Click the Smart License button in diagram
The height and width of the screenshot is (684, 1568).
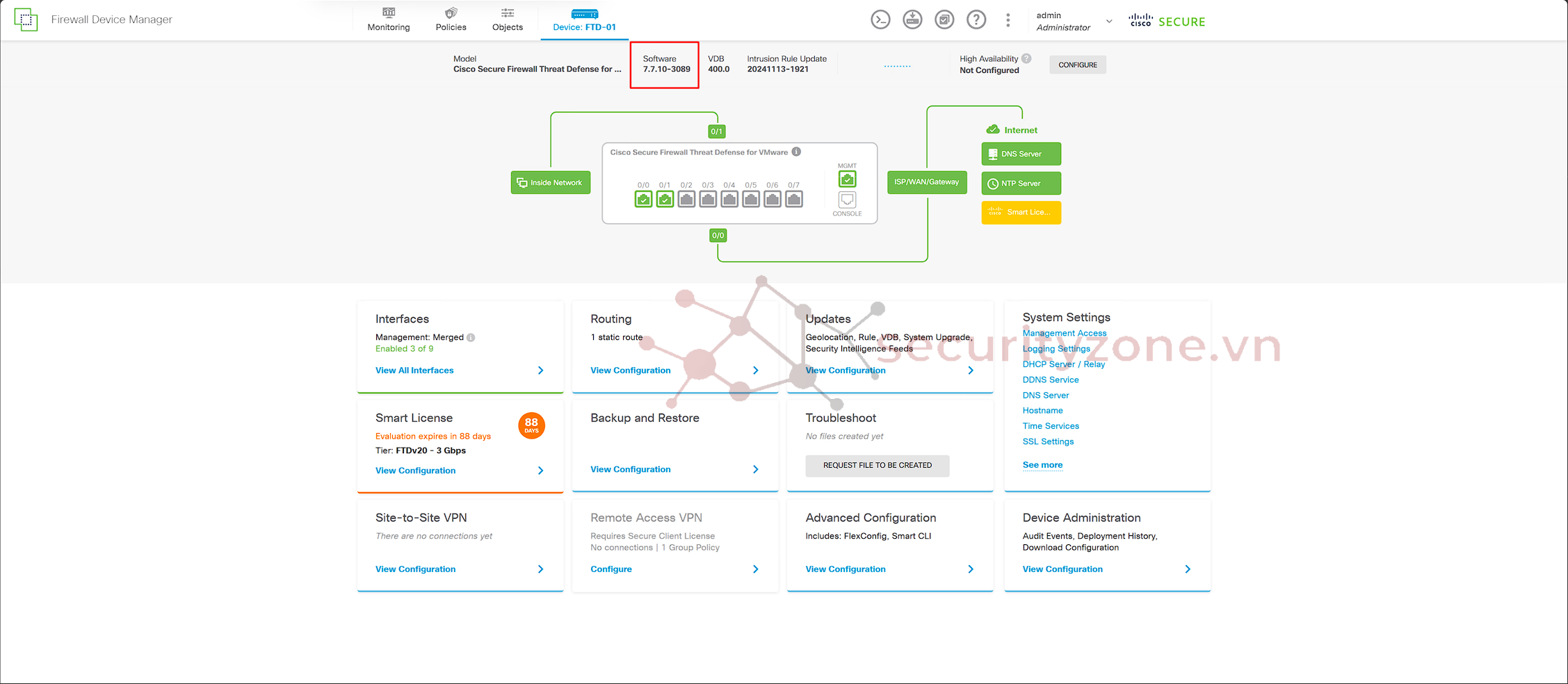(1021, 213)
